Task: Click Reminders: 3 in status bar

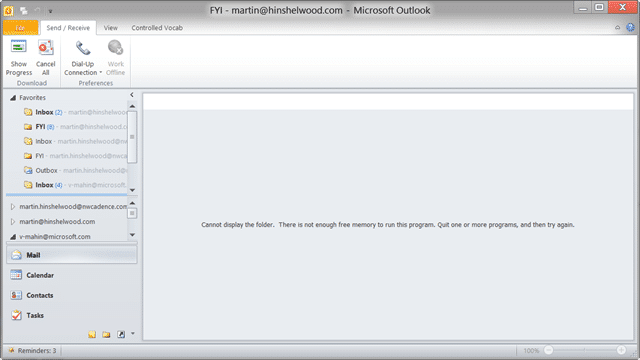Action: click(33, 351)
